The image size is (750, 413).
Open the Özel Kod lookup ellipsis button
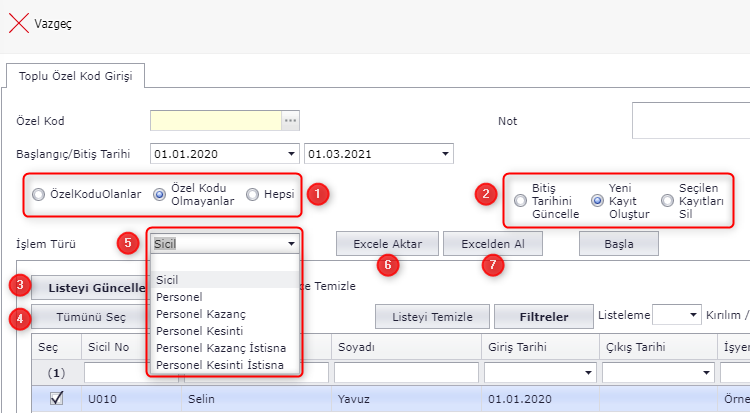291,121
